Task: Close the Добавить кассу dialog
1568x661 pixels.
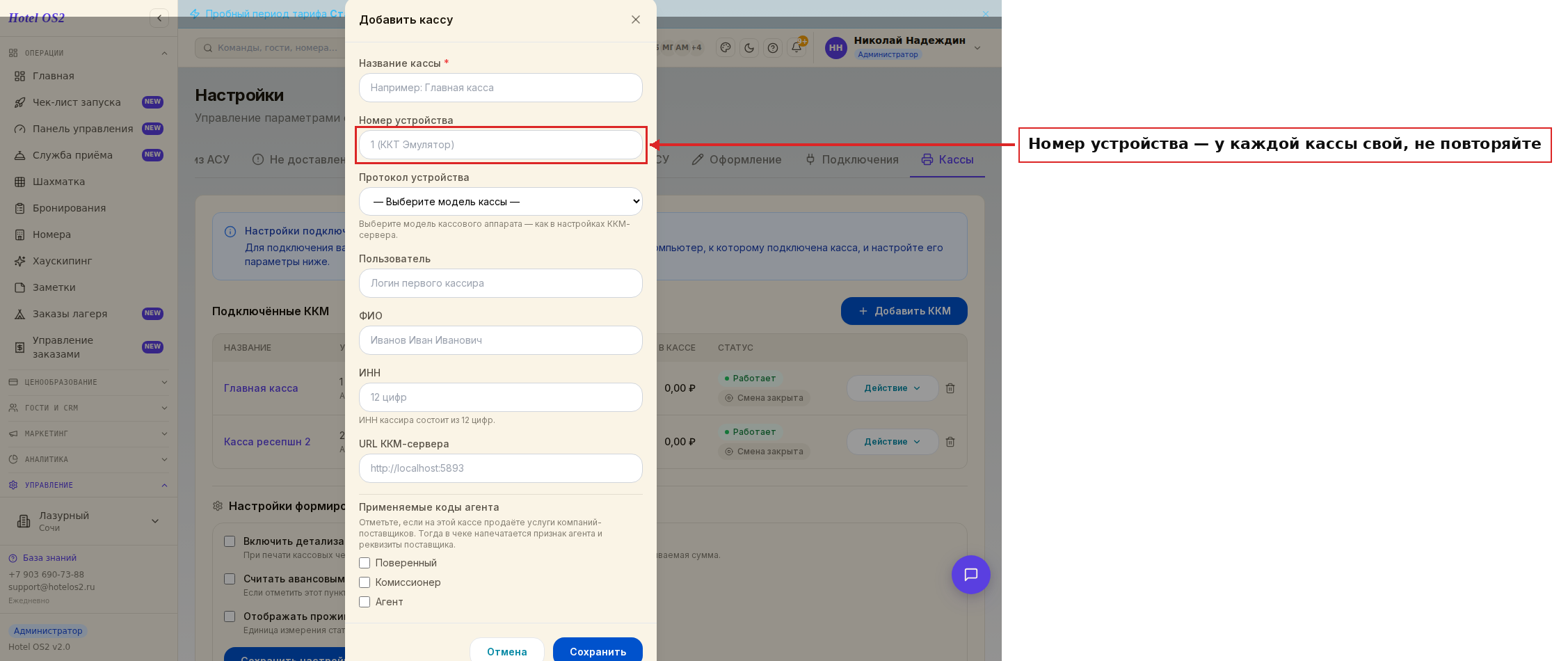Action: 636,19
